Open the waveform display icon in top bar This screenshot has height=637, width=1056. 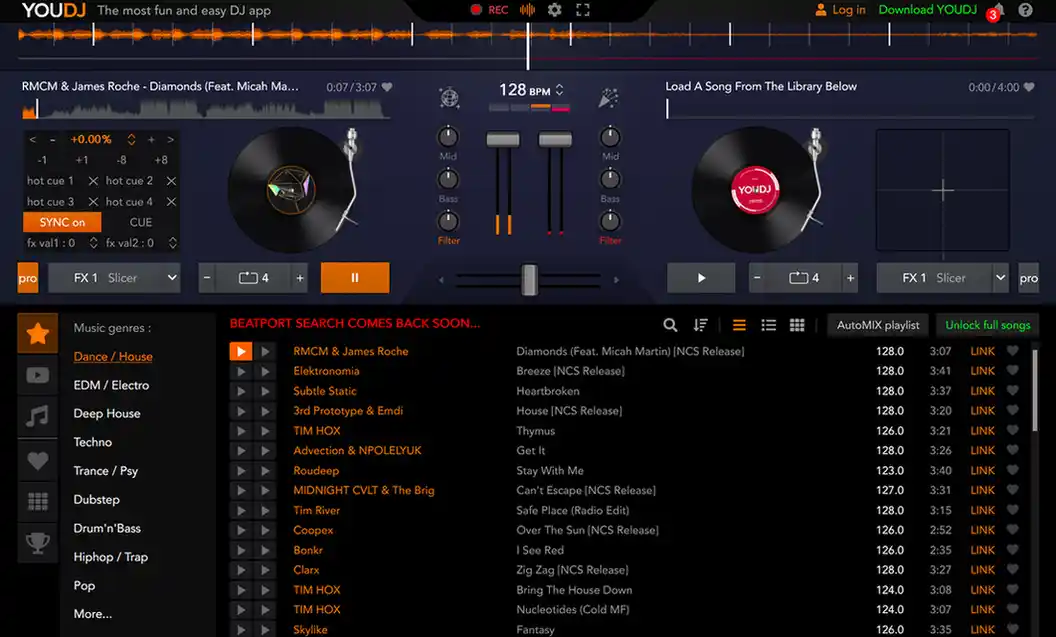click(x=527, y=9)
